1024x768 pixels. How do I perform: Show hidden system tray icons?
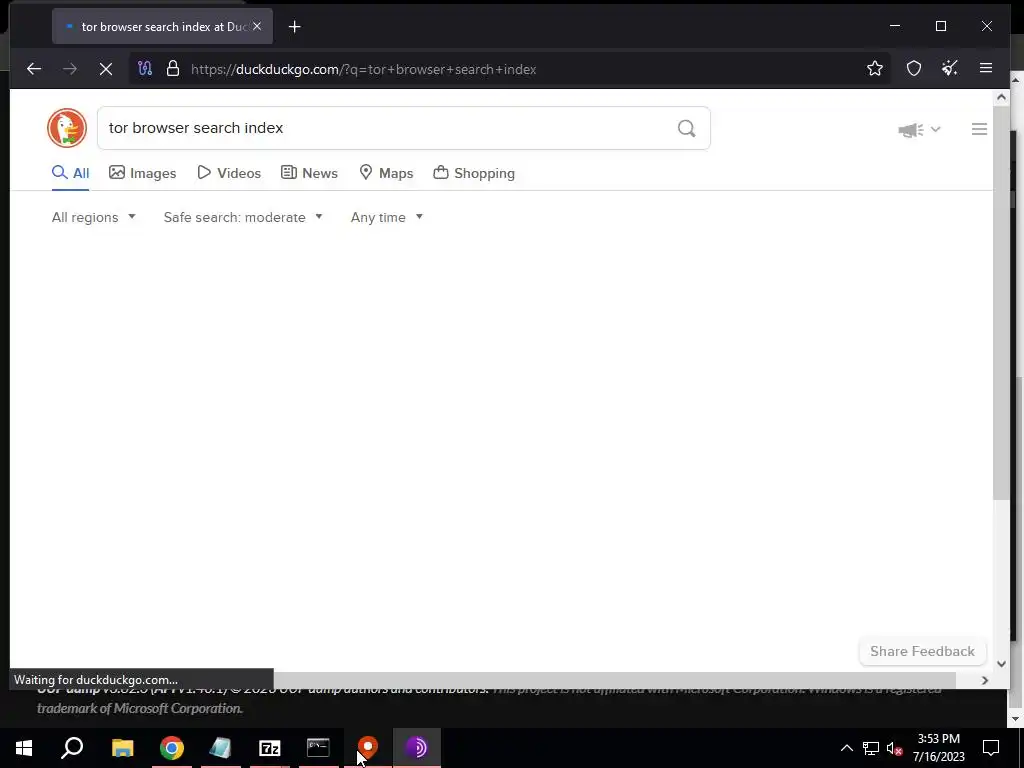846,748
